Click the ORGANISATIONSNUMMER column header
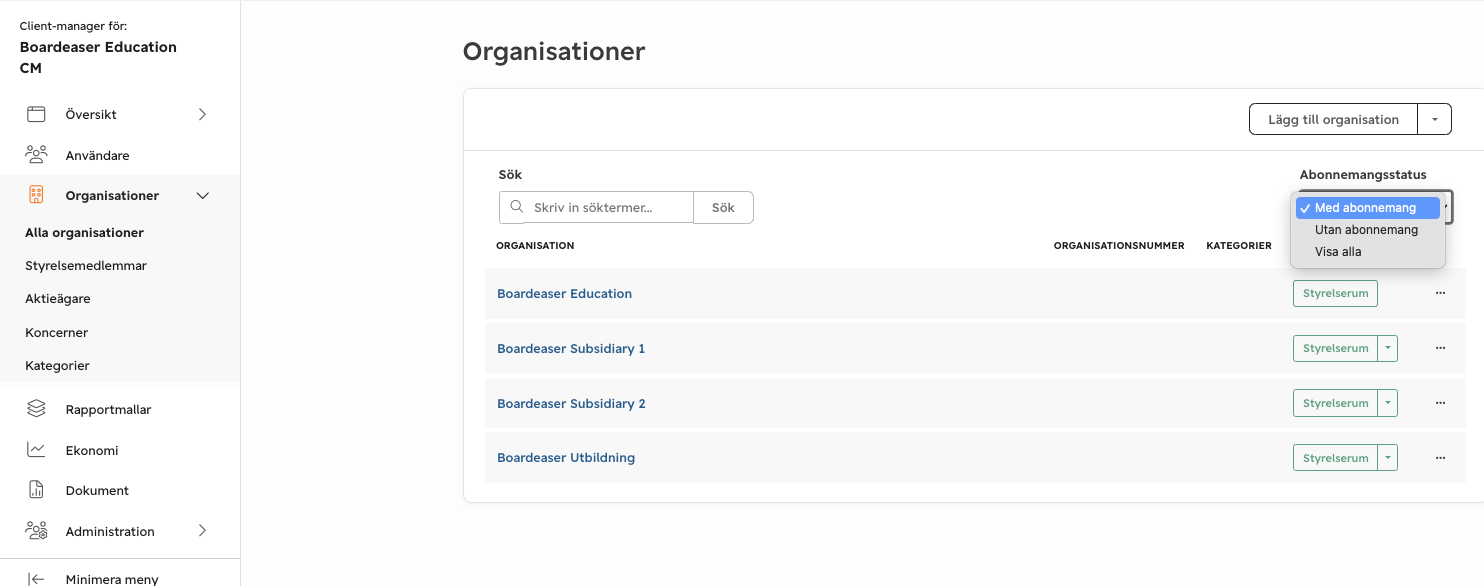Image resolution: width=1484 pixels, height=586 pixels. pos(1119,245)
